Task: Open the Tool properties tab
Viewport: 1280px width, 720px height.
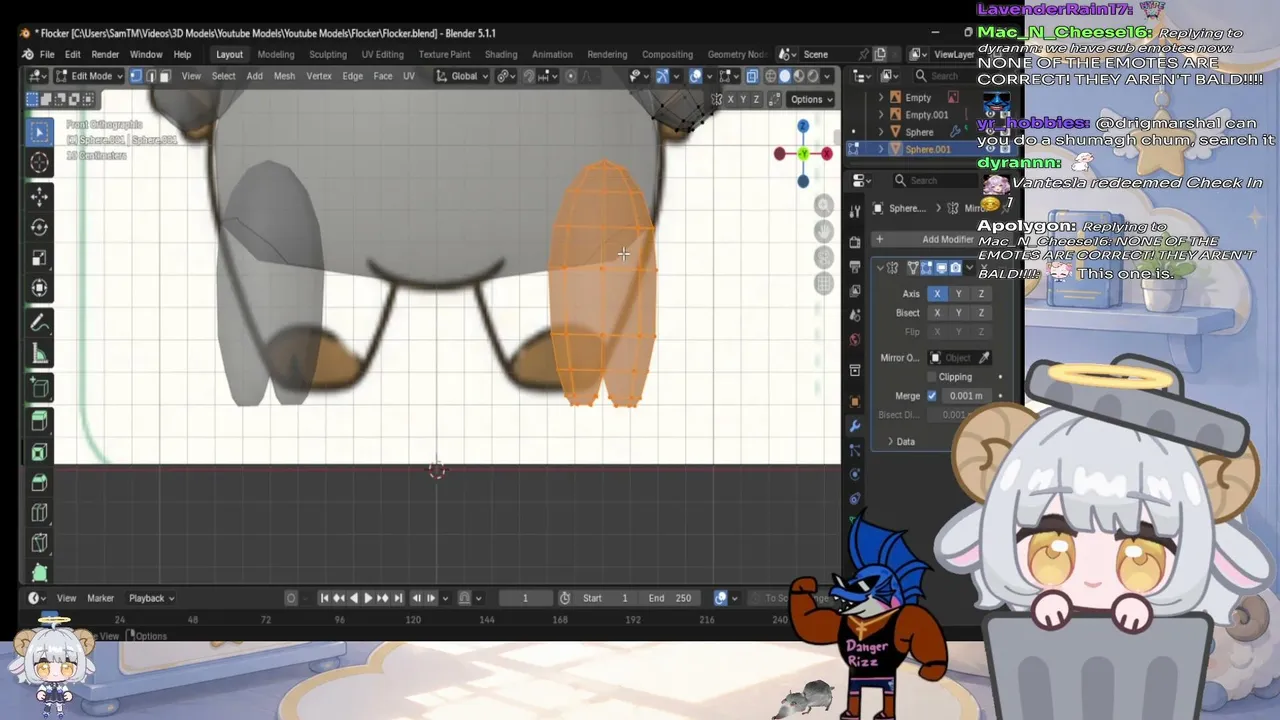Action: 855,211
